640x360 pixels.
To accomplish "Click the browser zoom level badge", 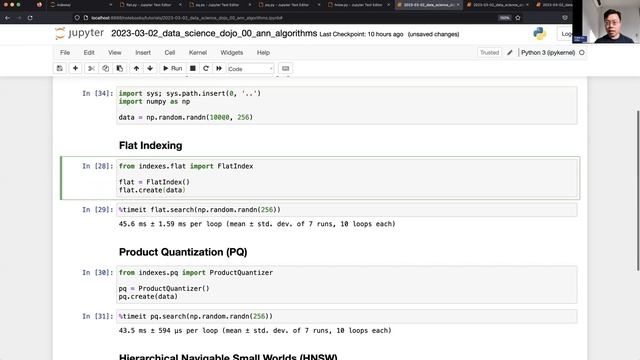I will (x=505, y=18).
